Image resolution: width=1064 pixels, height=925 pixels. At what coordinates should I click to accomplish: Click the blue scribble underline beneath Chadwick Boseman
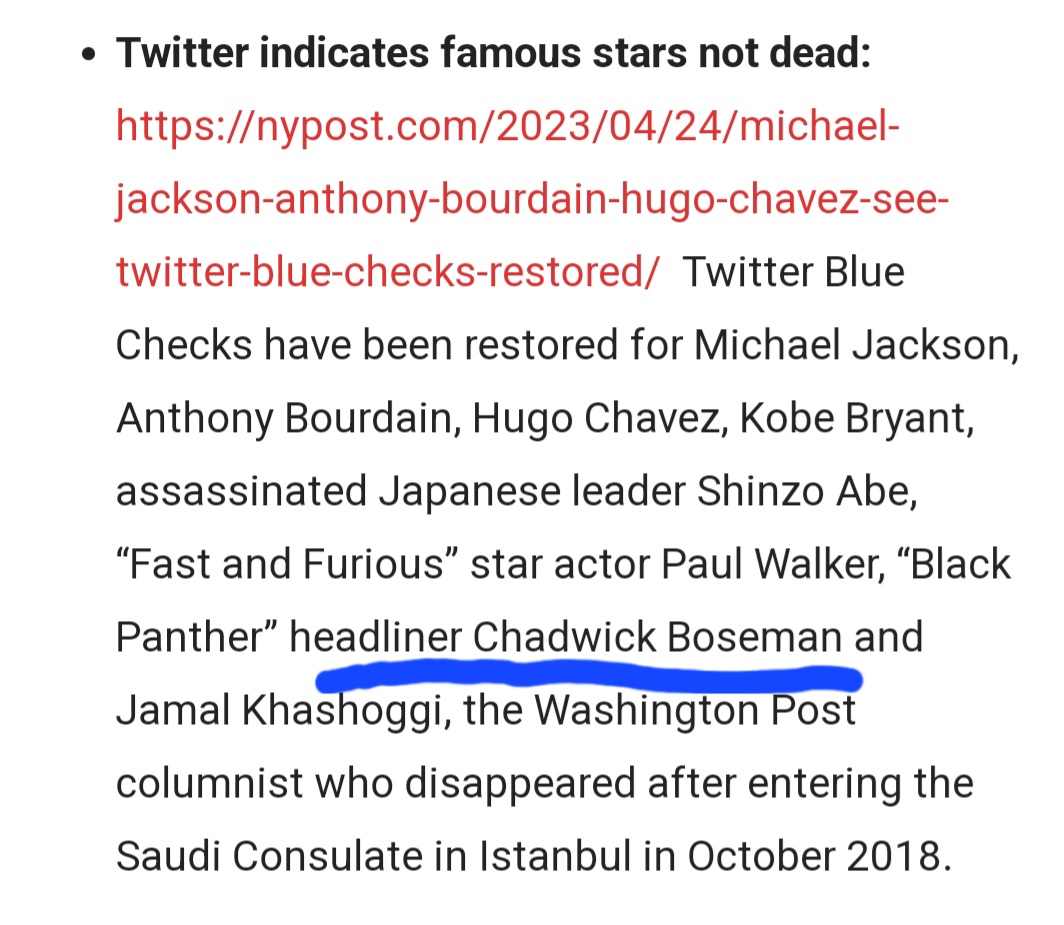coord(588,678)
